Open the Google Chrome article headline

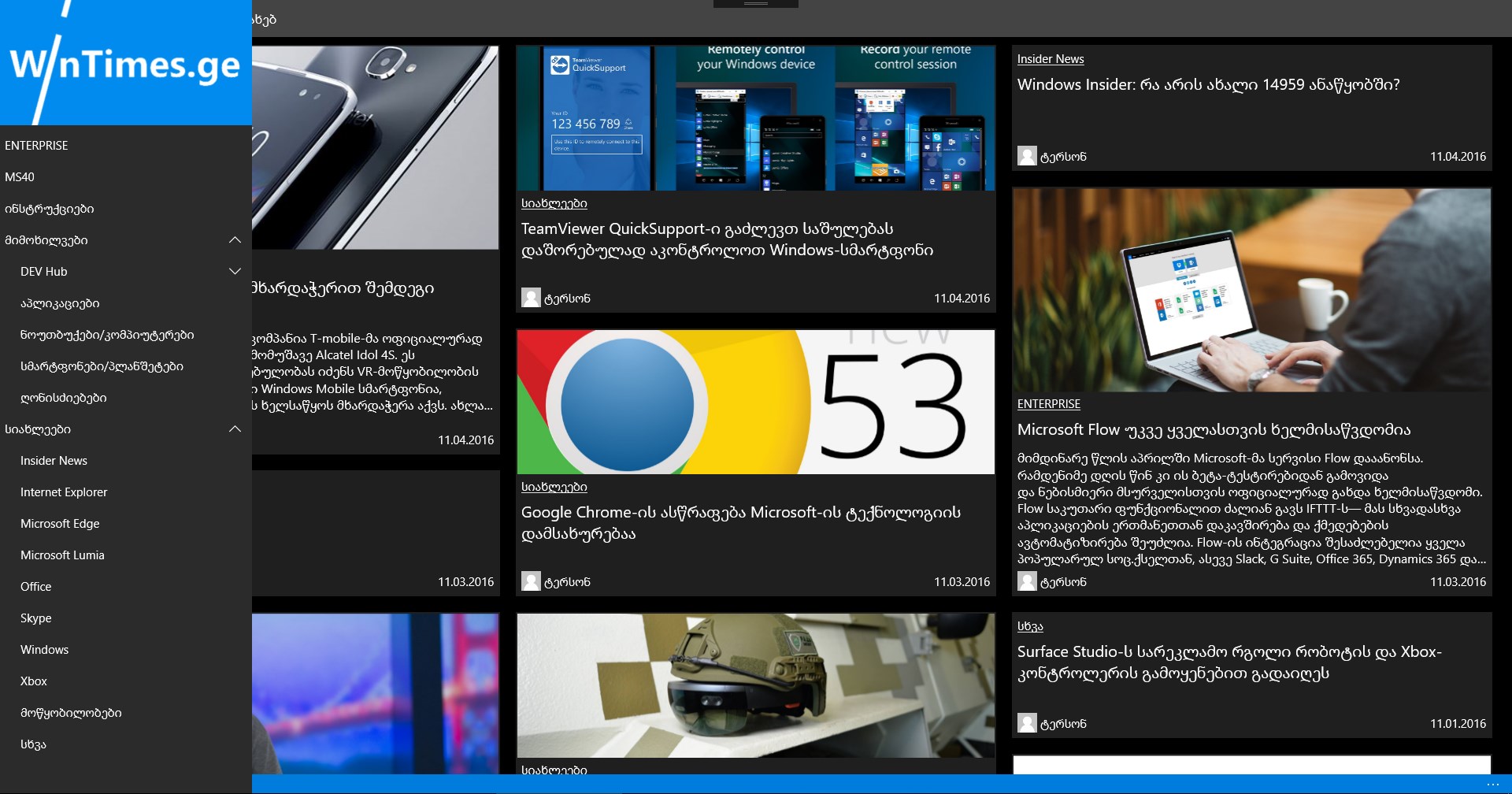click(741, 523)
